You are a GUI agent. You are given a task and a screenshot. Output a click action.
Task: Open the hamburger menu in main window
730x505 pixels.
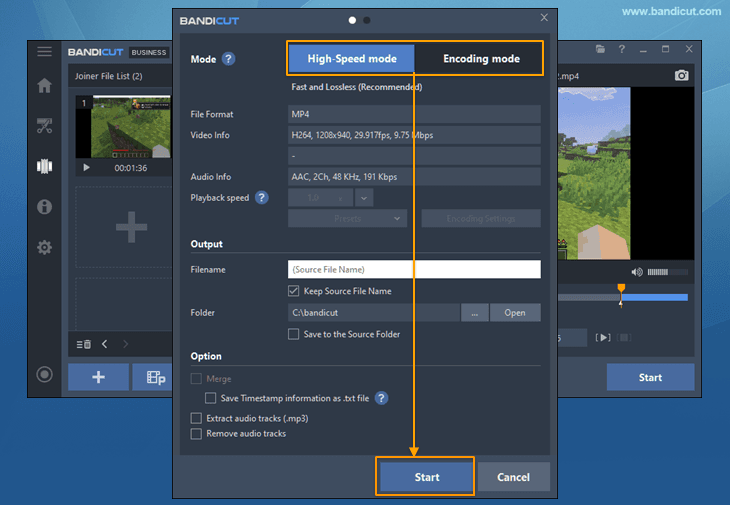(x=44, y=52)
